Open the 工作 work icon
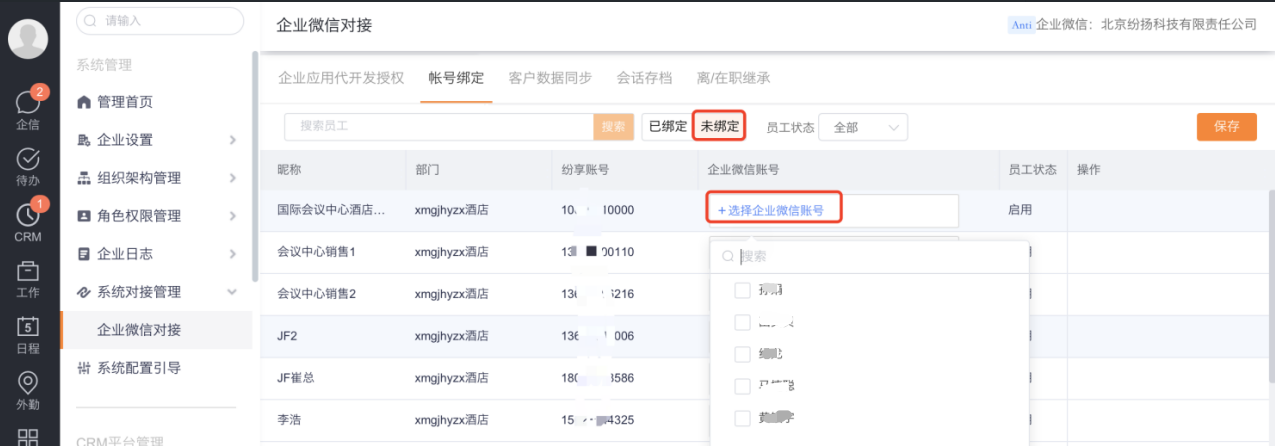The height and width of the screenshot is (446, 1275). (x=28, y=279)
